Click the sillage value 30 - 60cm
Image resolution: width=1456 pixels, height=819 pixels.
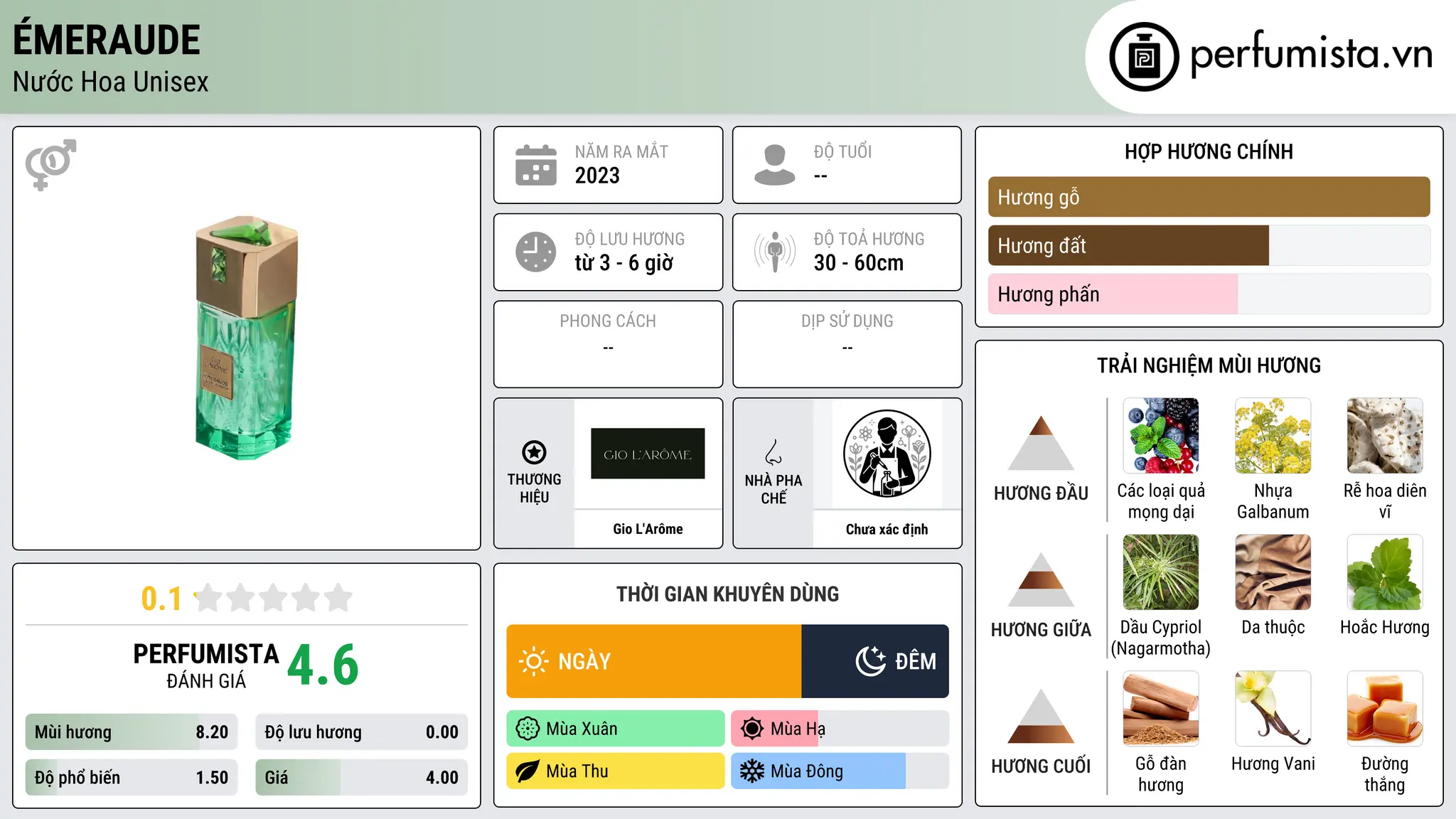point(859,263)
